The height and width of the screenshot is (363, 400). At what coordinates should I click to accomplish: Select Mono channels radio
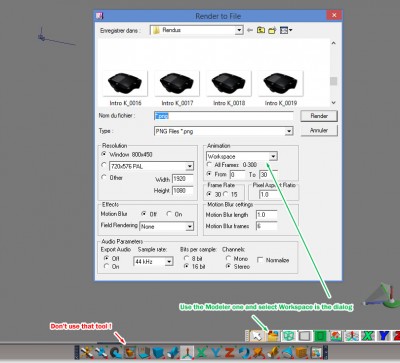point(229,258)
